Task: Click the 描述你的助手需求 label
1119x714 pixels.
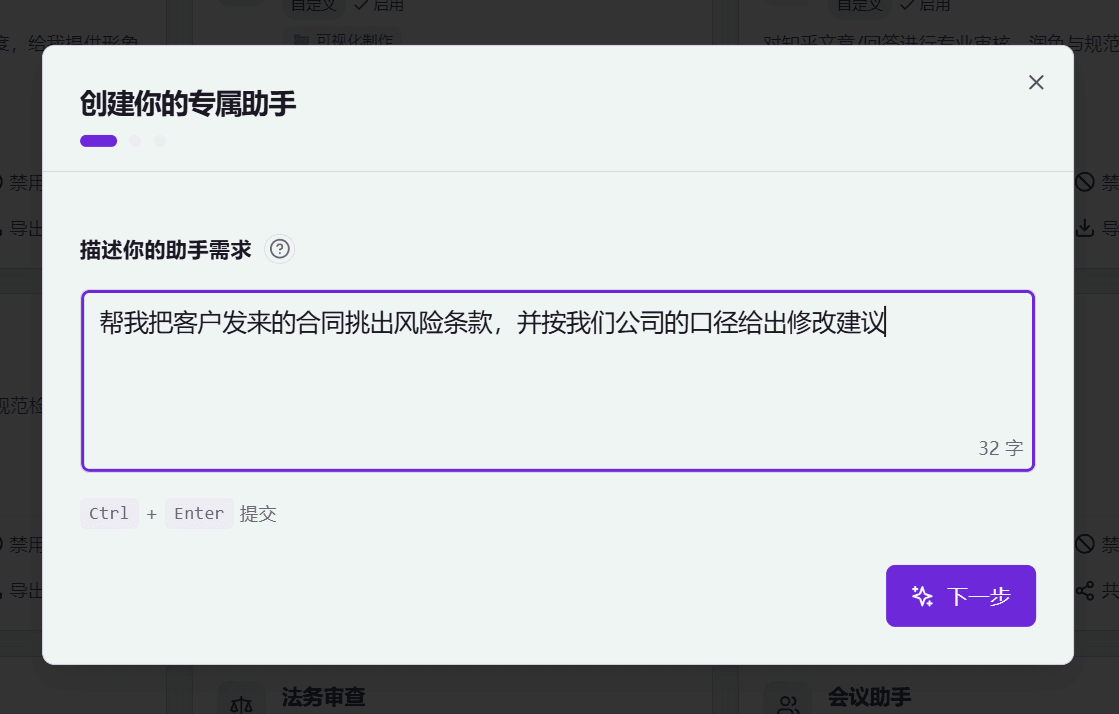Action: [x=166, y=250]
